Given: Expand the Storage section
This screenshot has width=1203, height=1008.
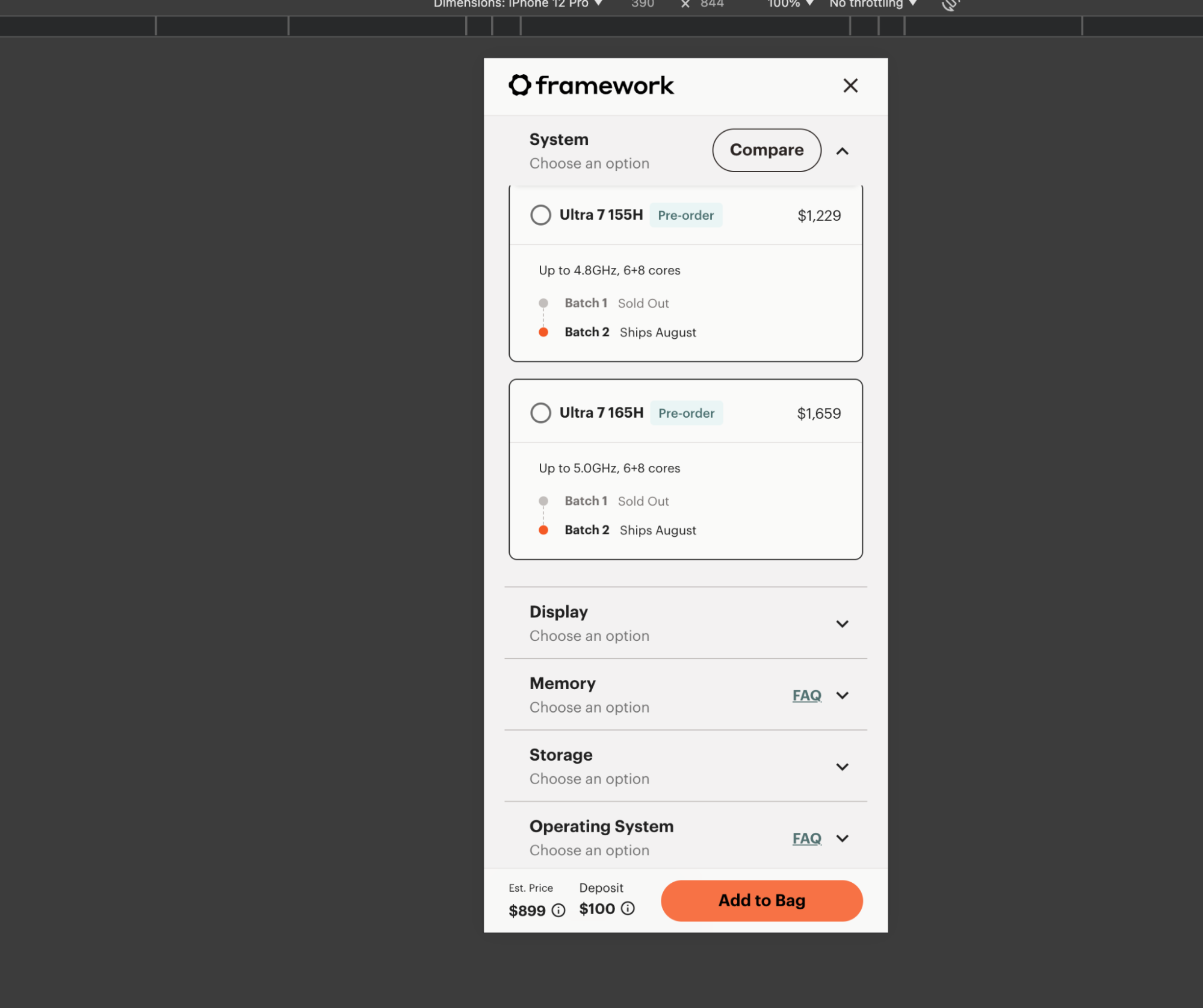Looking at the screenshot, I should tap(842, 767).
